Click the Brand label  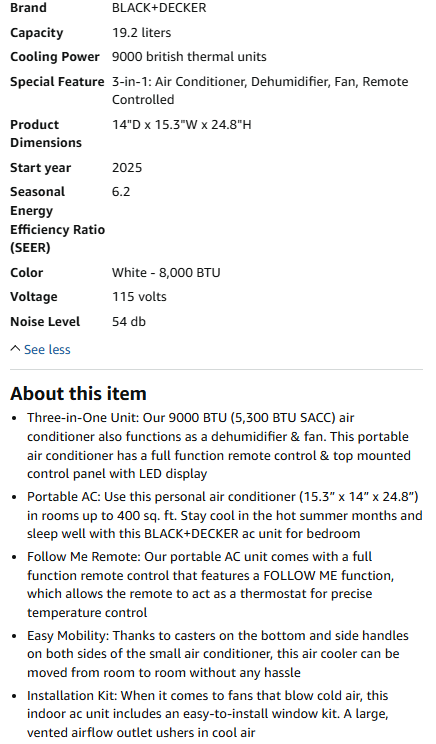[x=28, y=8]
